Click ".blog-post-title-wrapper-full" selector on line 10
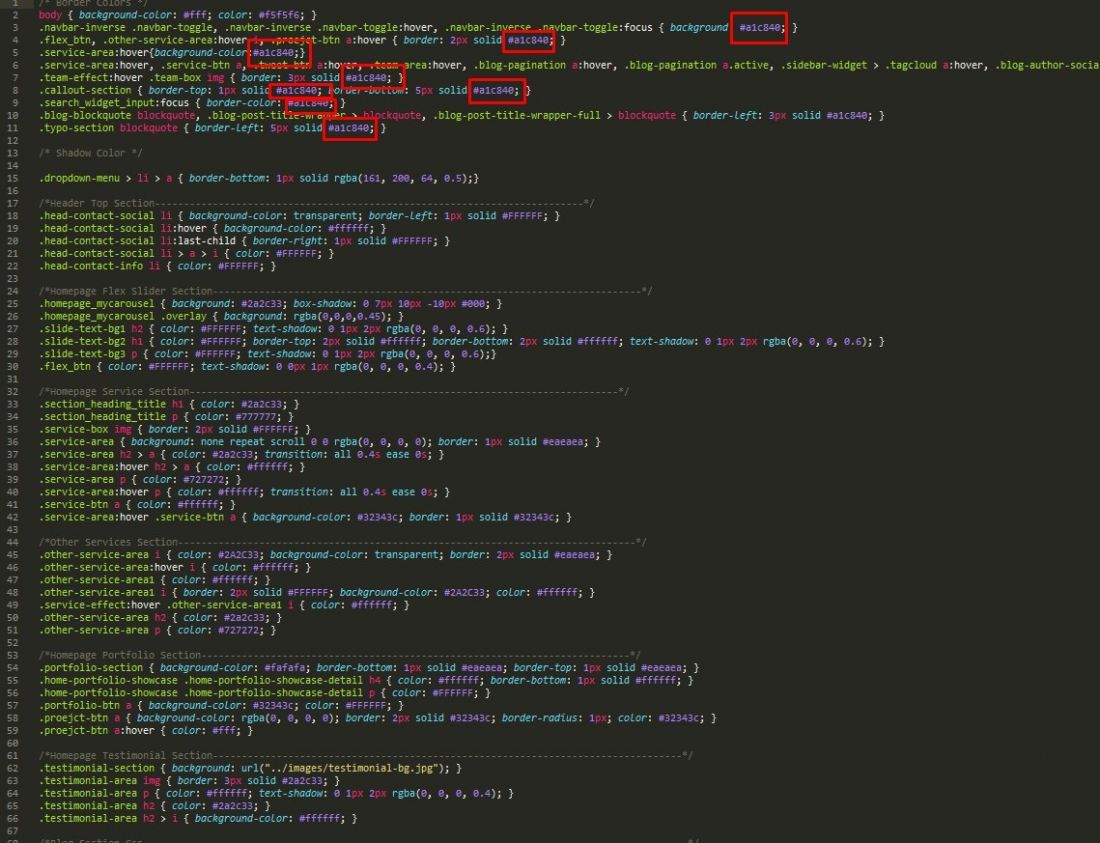This screenshot has width=1100, height=843. 516,116
